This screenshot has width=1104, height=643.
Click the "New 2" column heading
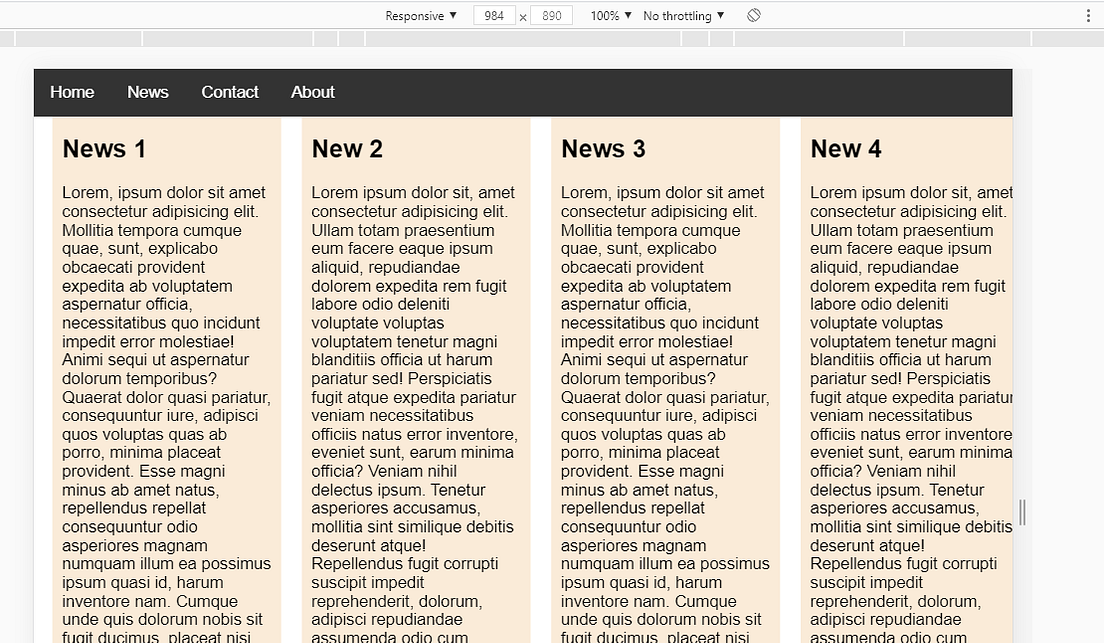click(x=347, y=148)
